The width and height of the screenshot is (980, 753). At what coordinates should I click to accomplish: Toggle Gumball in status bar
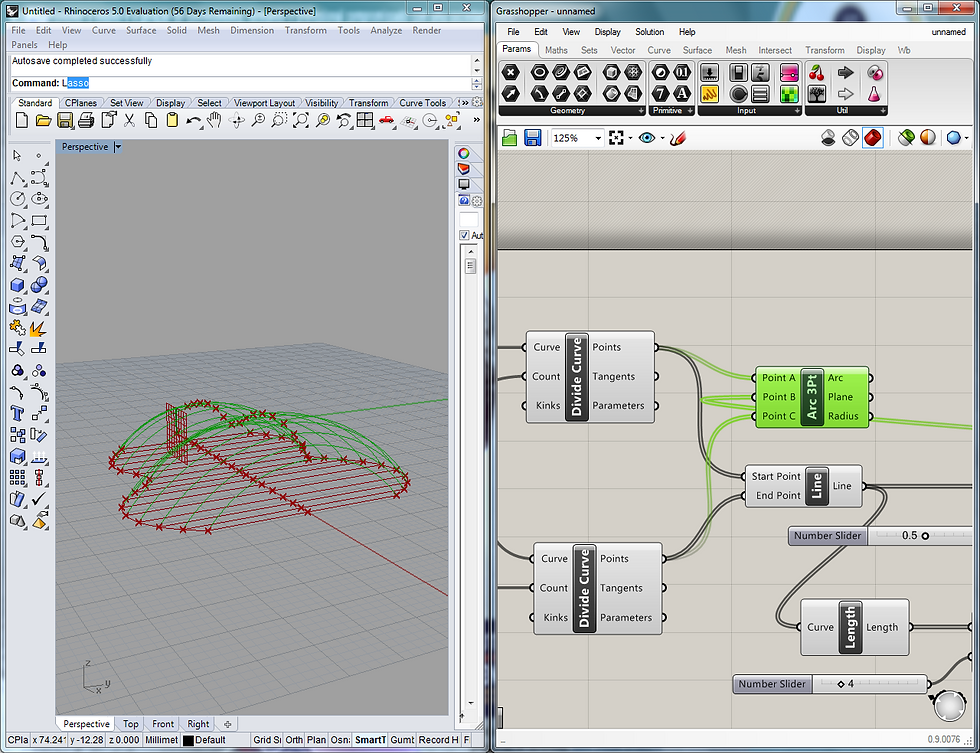point(402,740)
